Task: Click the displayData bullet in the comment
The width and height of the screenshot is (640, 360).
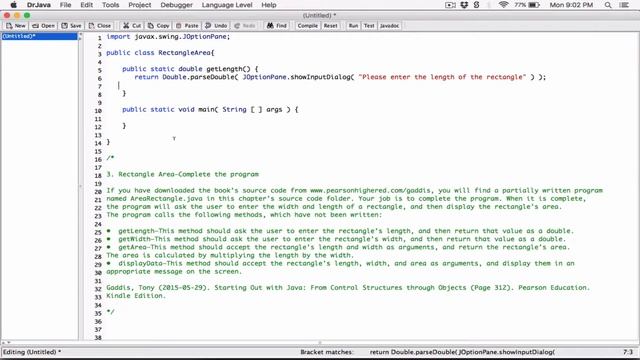Action: tap(340, 264)
